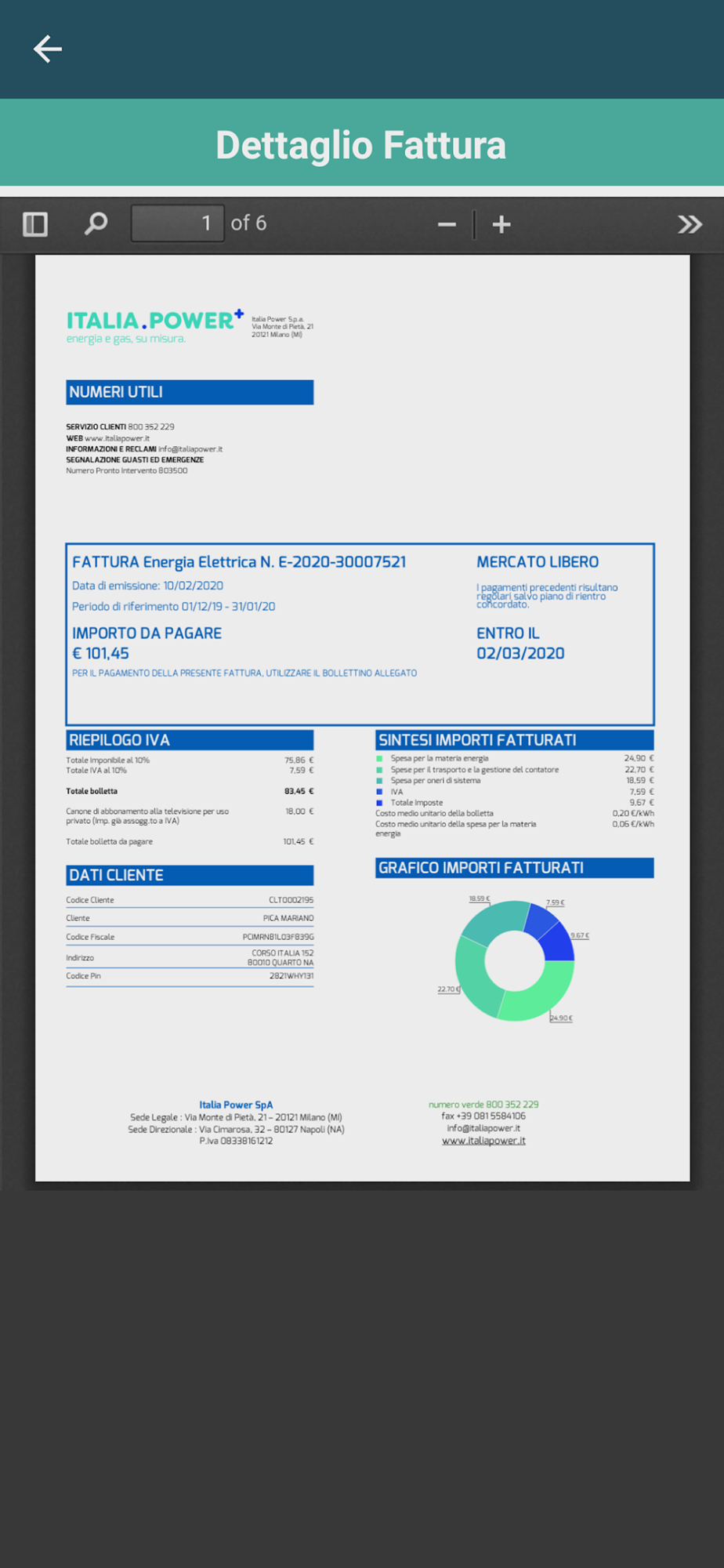This screenshot has height=1568, width=724.
Task: Click the ENTRO IL label
Action: [x=508, y=633]
